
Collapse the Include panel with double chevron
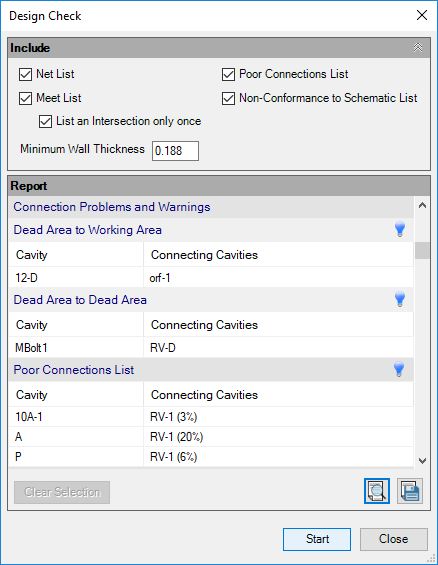click(418, 47)
